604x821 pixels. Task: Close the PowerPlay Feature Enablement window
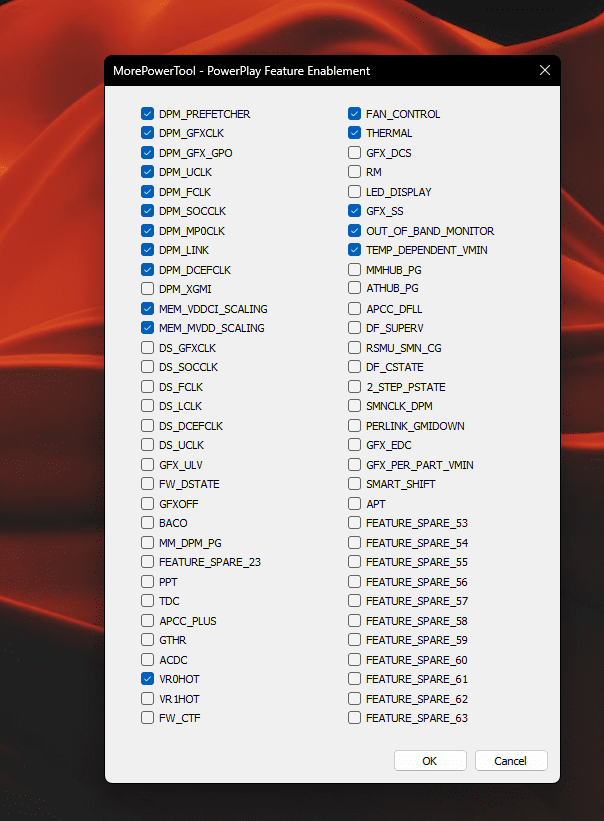pyautogui.click(x=545, y=70)
